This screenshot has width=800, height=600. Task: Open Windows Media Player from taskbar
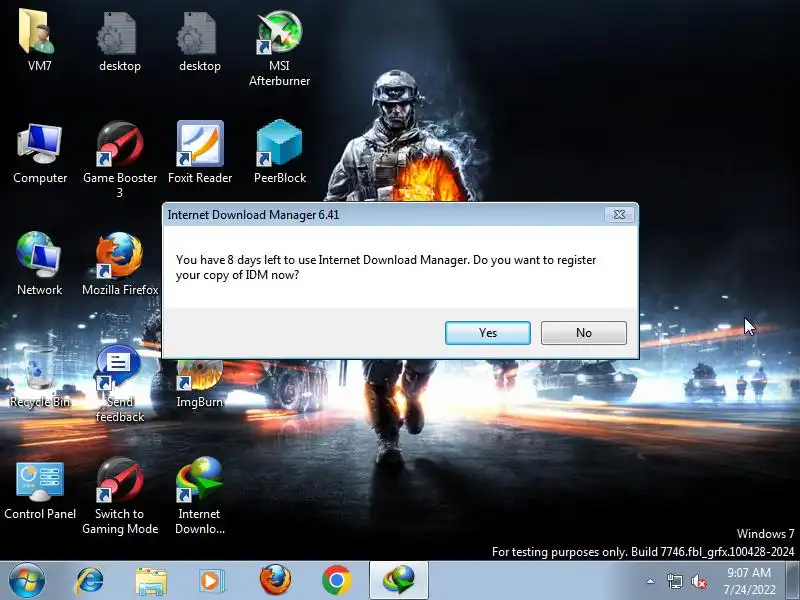[x=211, y=581]
